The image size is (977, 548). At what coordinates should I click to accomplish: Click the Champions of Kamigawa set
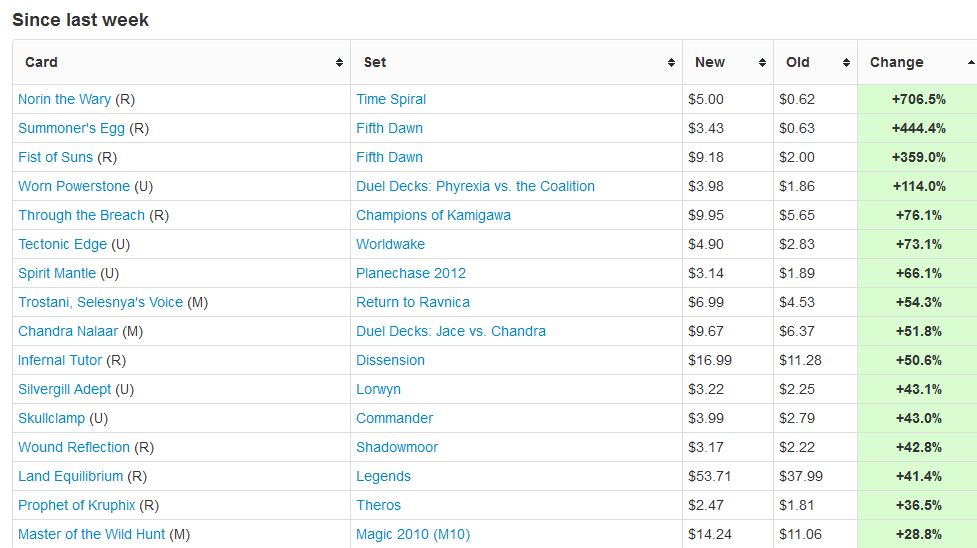point(431,215)
